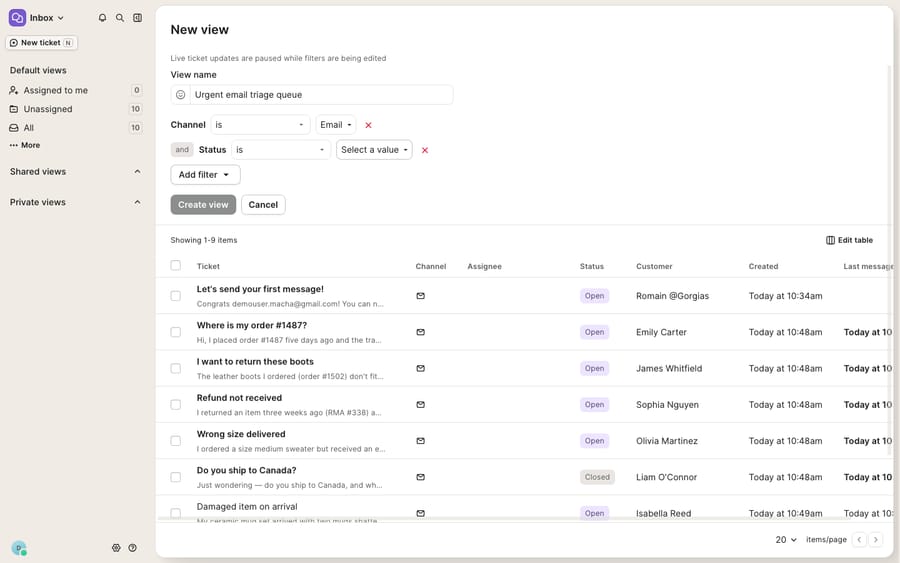Cancel creating the new view
The image size is (900, 563).
click(x=263, y=205)
